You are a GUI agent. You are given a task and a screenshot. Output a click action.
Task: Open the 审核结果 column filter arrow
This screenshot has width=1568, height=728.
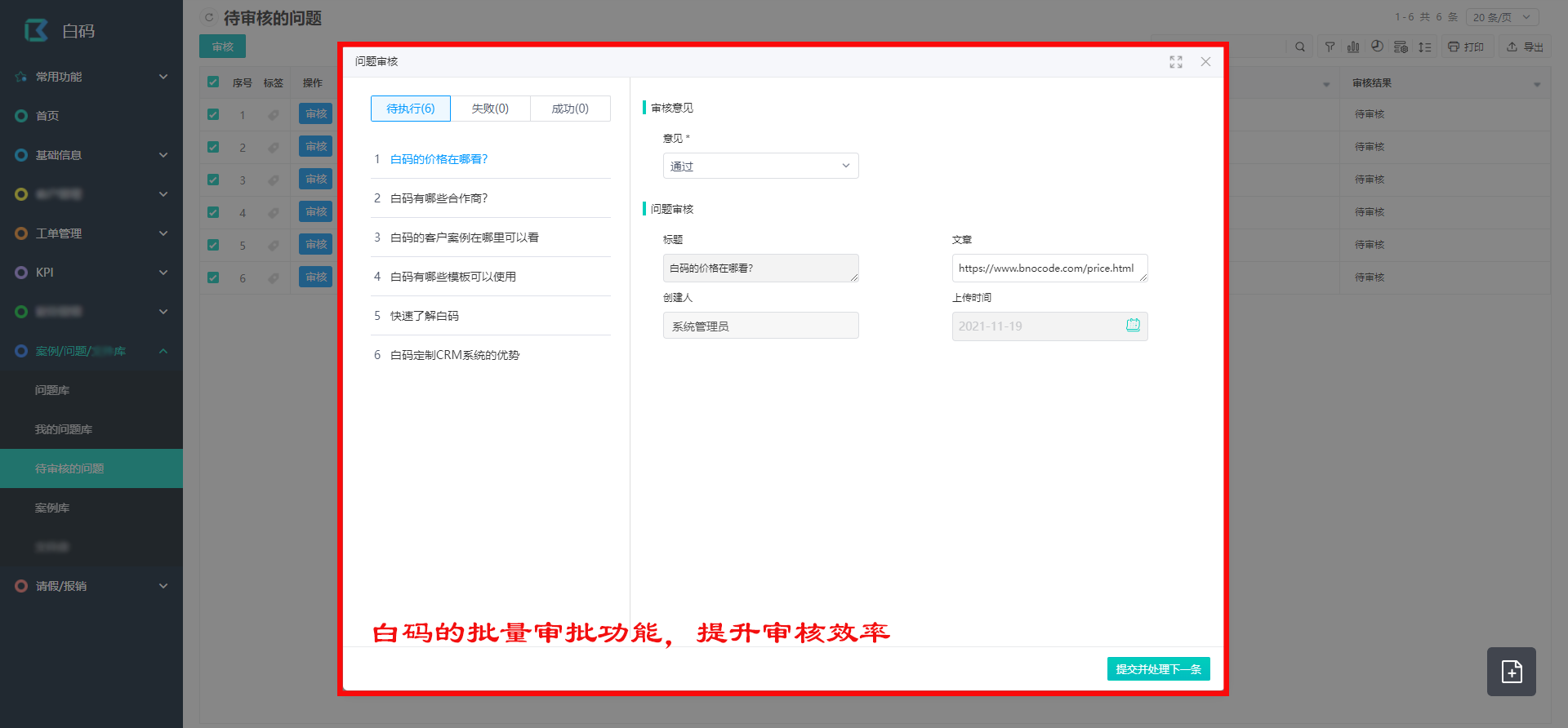1537,85
